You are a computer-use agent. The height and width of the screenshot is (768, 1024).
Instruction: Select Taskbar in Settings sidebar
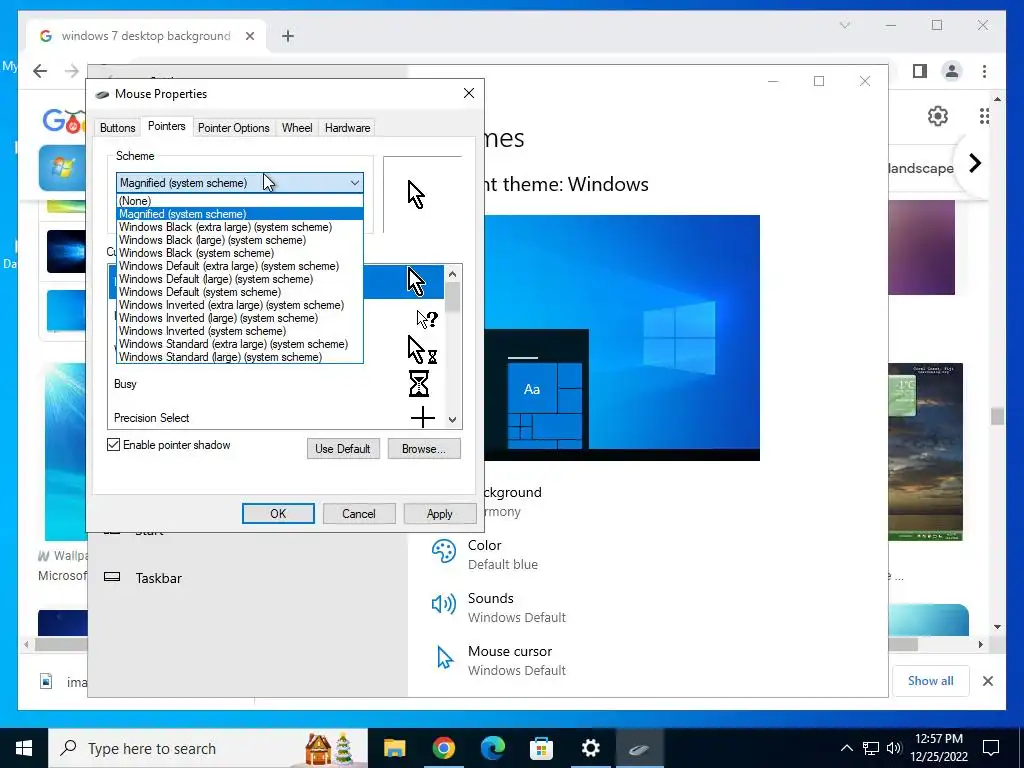tap(159, 578)
